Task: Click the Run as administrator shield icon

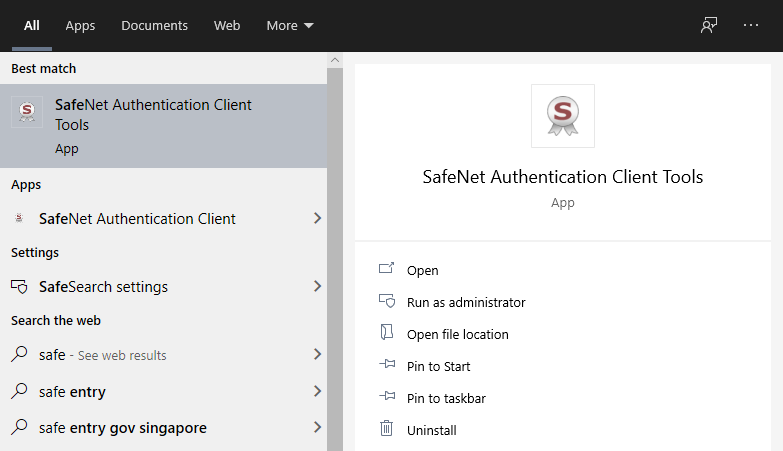Action: [387, 301]
